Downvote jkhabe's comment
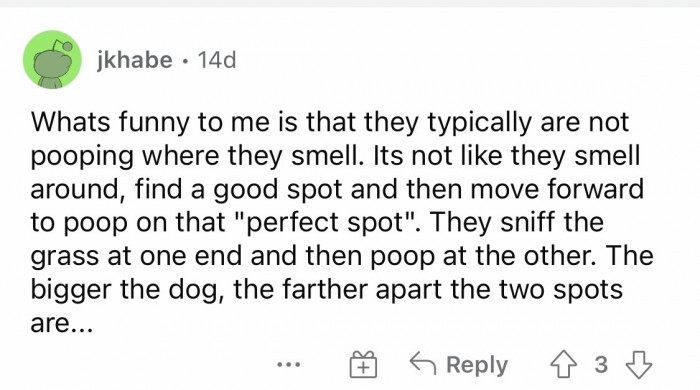The height and width of the screenshot is (390, 700). (639, 365)
